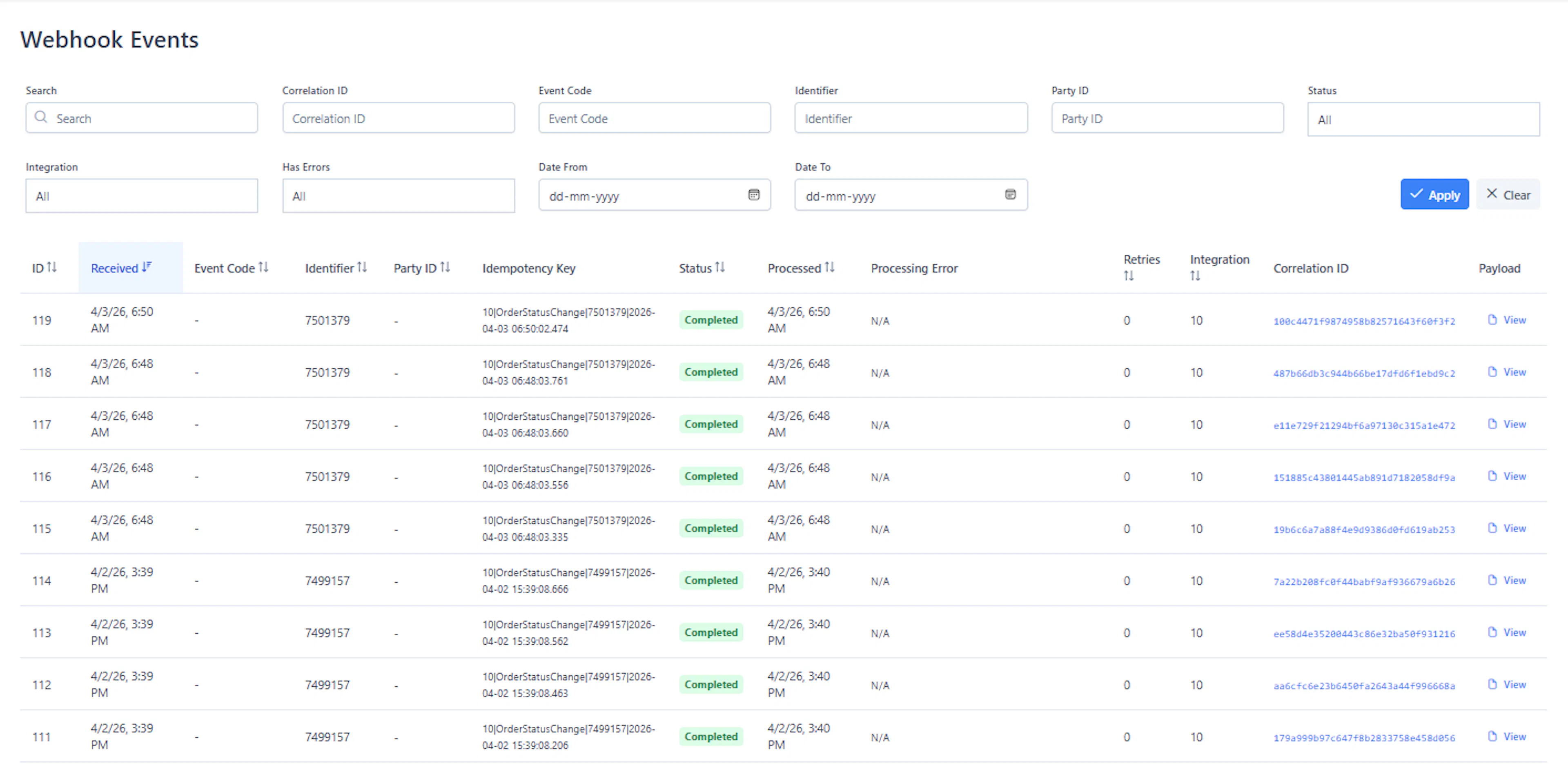Open the Date To calendar picker icon
1568x768 pixels.
pyautogui.click(x=1010, y=195)
